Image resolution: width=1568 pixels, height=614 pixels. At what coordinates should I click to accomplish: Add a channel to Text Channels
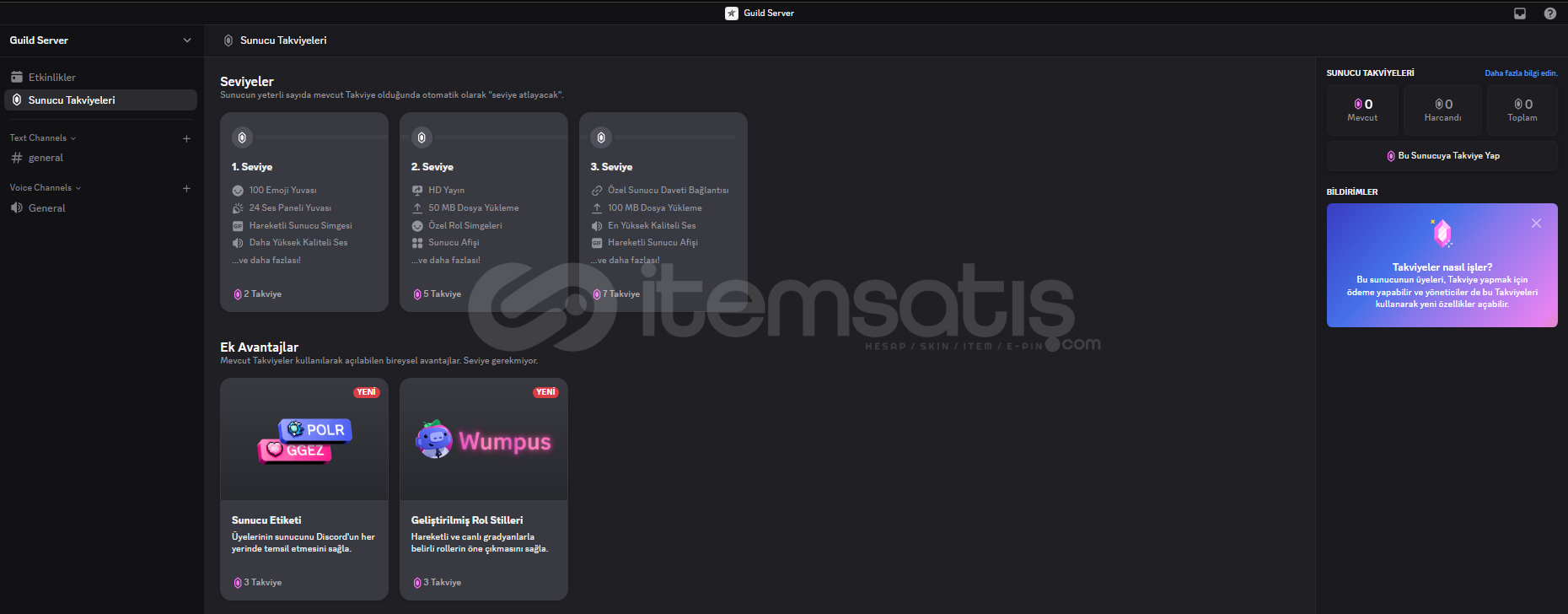[186, 138]
